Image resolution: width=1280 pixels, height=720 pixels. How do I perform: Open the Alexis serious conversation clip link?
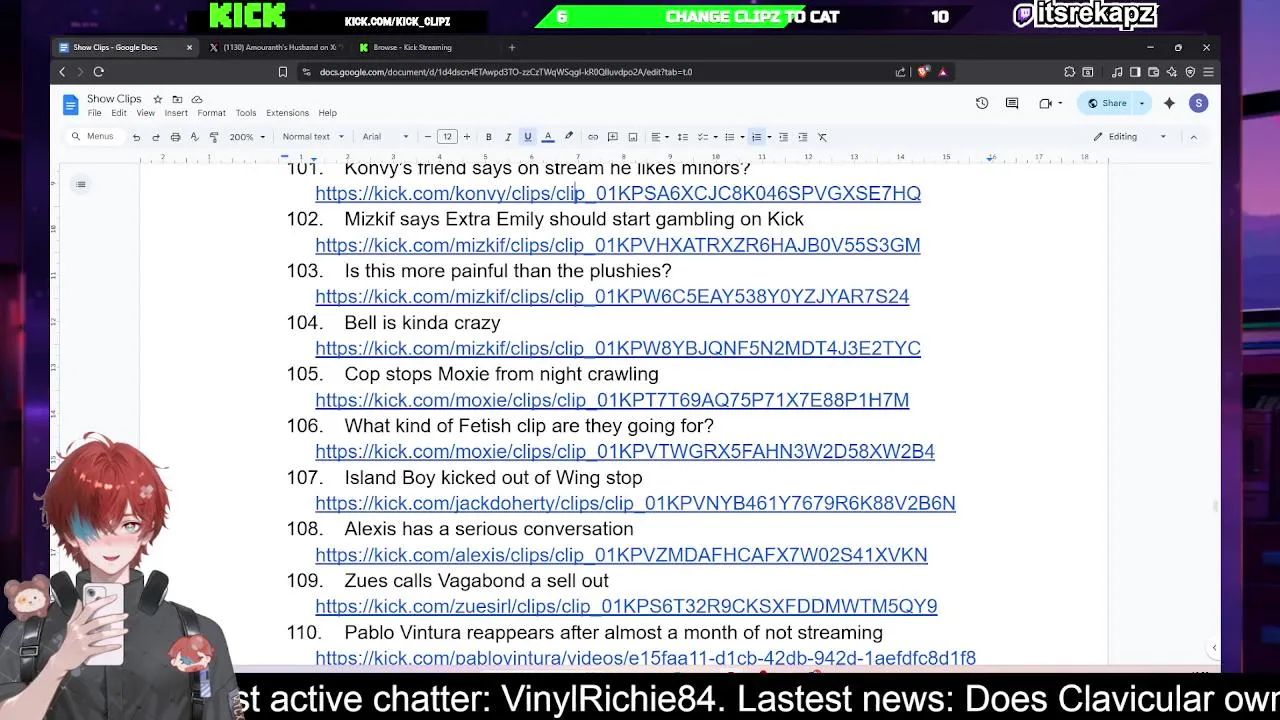621,555
